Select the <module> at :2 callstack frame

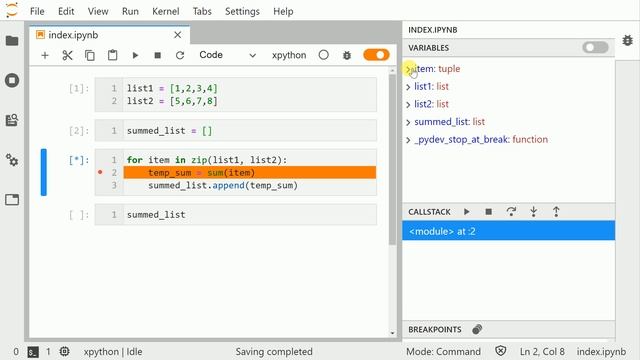point(508,231)
